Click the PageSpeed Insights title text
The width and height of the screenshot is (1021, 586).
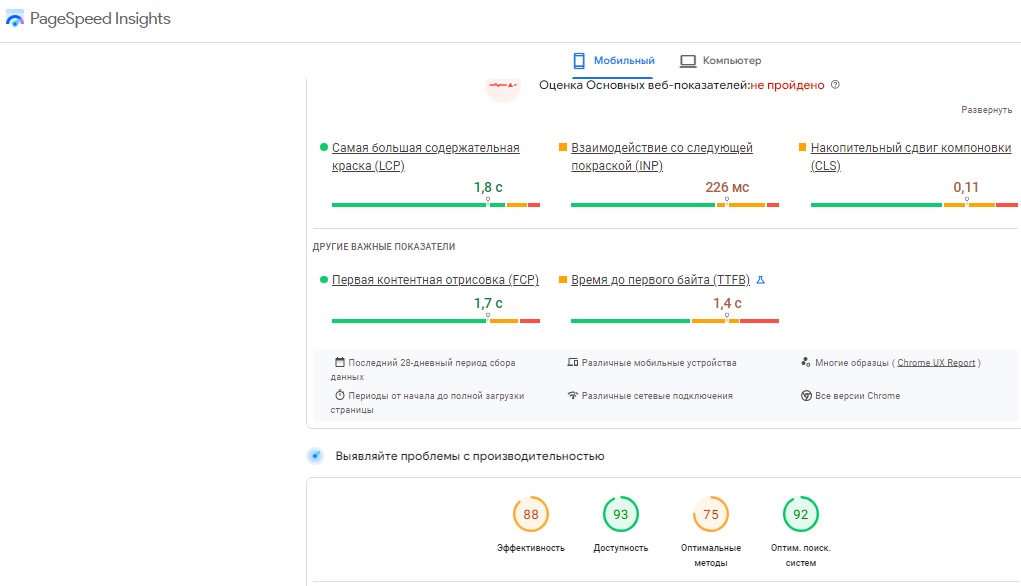pyautogui.click(x=100, y=19)
